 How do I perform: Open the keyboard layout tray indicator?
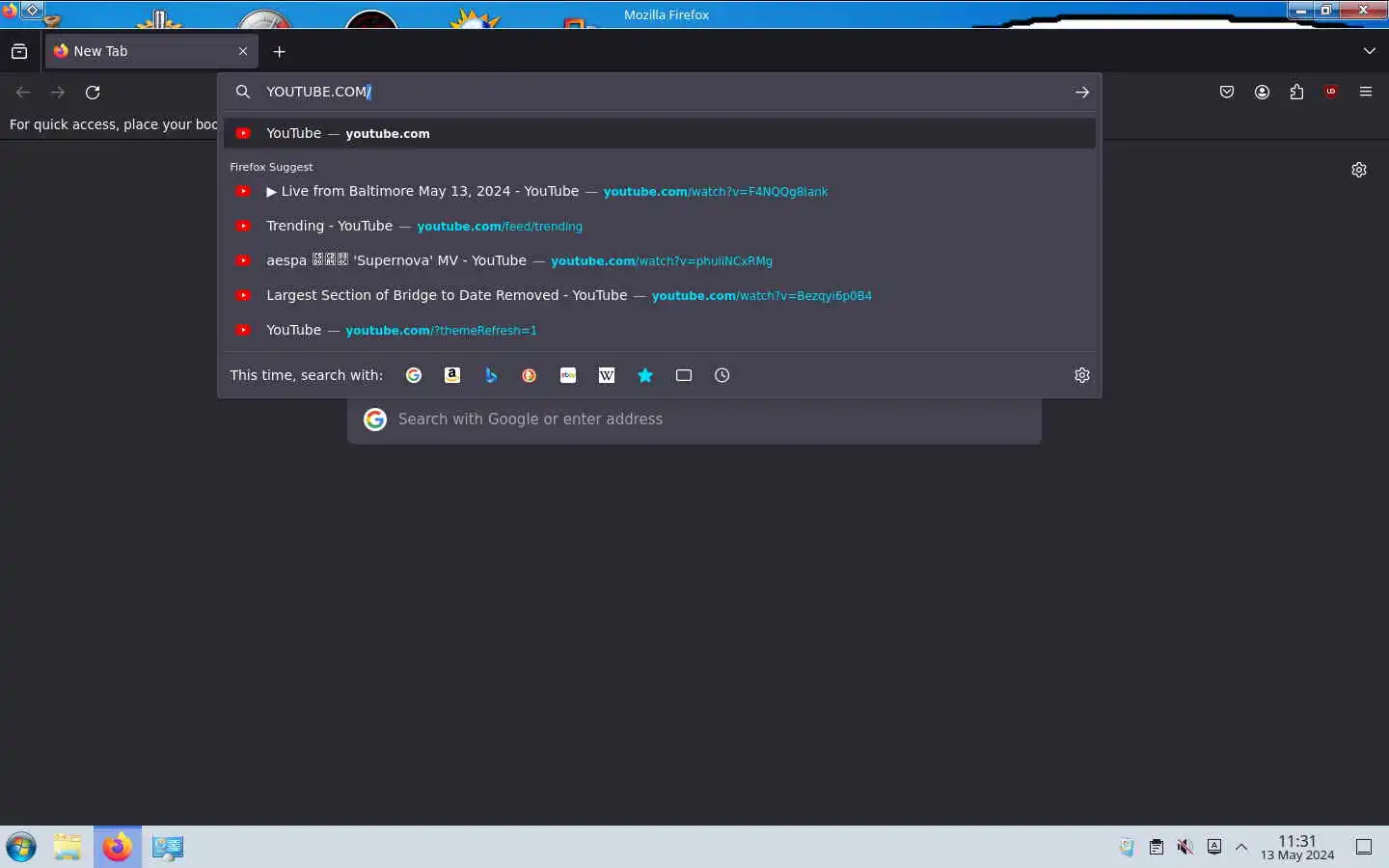(1214, 847)
